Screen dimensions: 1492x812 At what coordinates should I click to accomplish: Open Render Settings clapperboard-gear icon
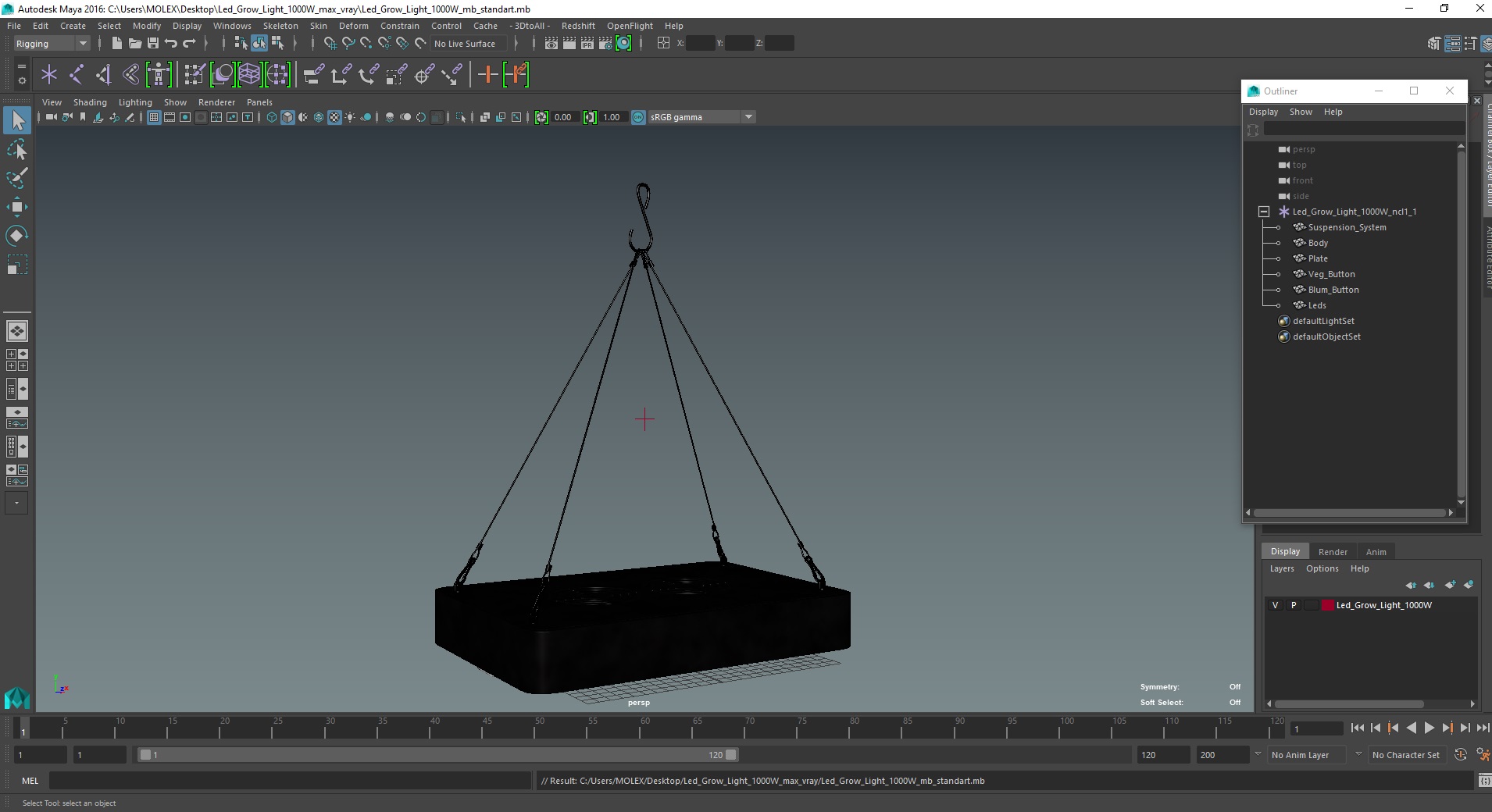(605, 44)
